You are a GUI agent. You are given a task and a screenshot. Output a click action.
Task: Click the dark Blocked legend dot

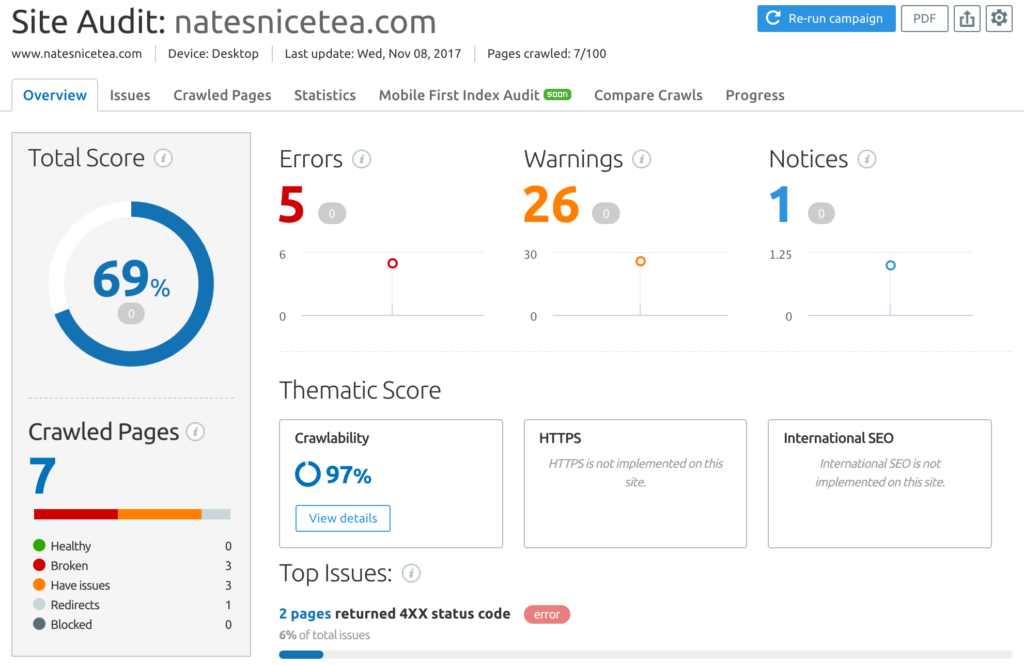[x=39, y=624]
